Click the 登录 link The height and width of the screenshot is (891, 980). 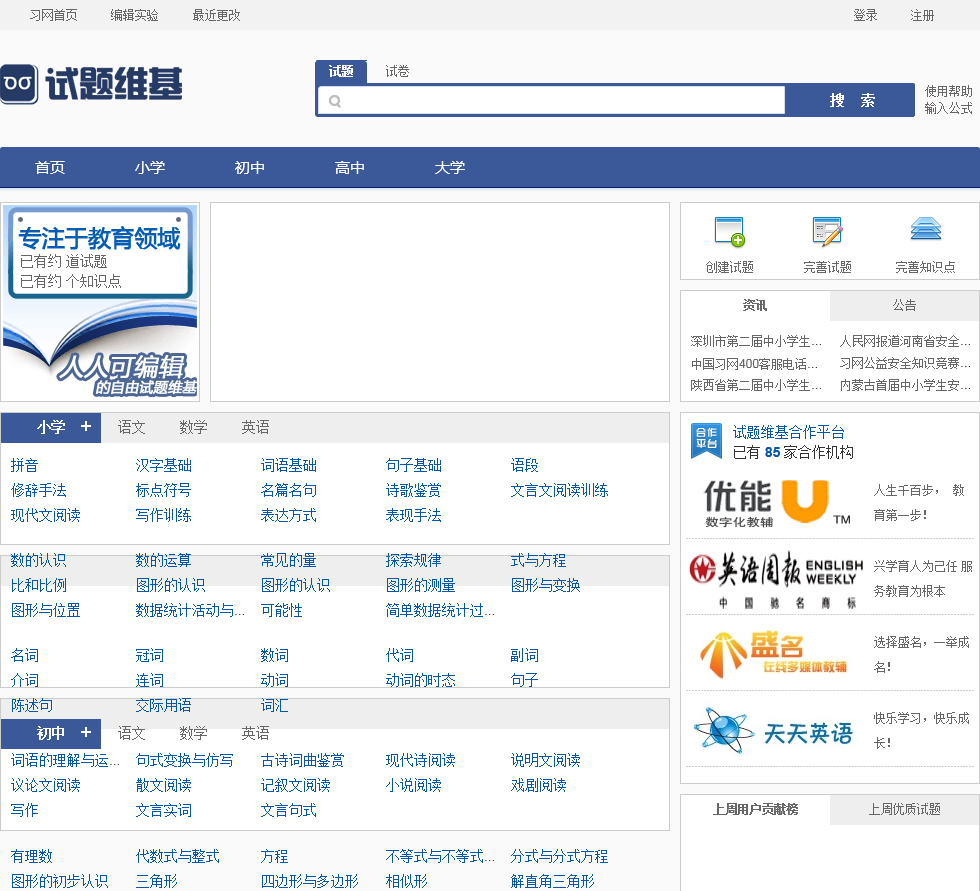[x=866, y=15]
